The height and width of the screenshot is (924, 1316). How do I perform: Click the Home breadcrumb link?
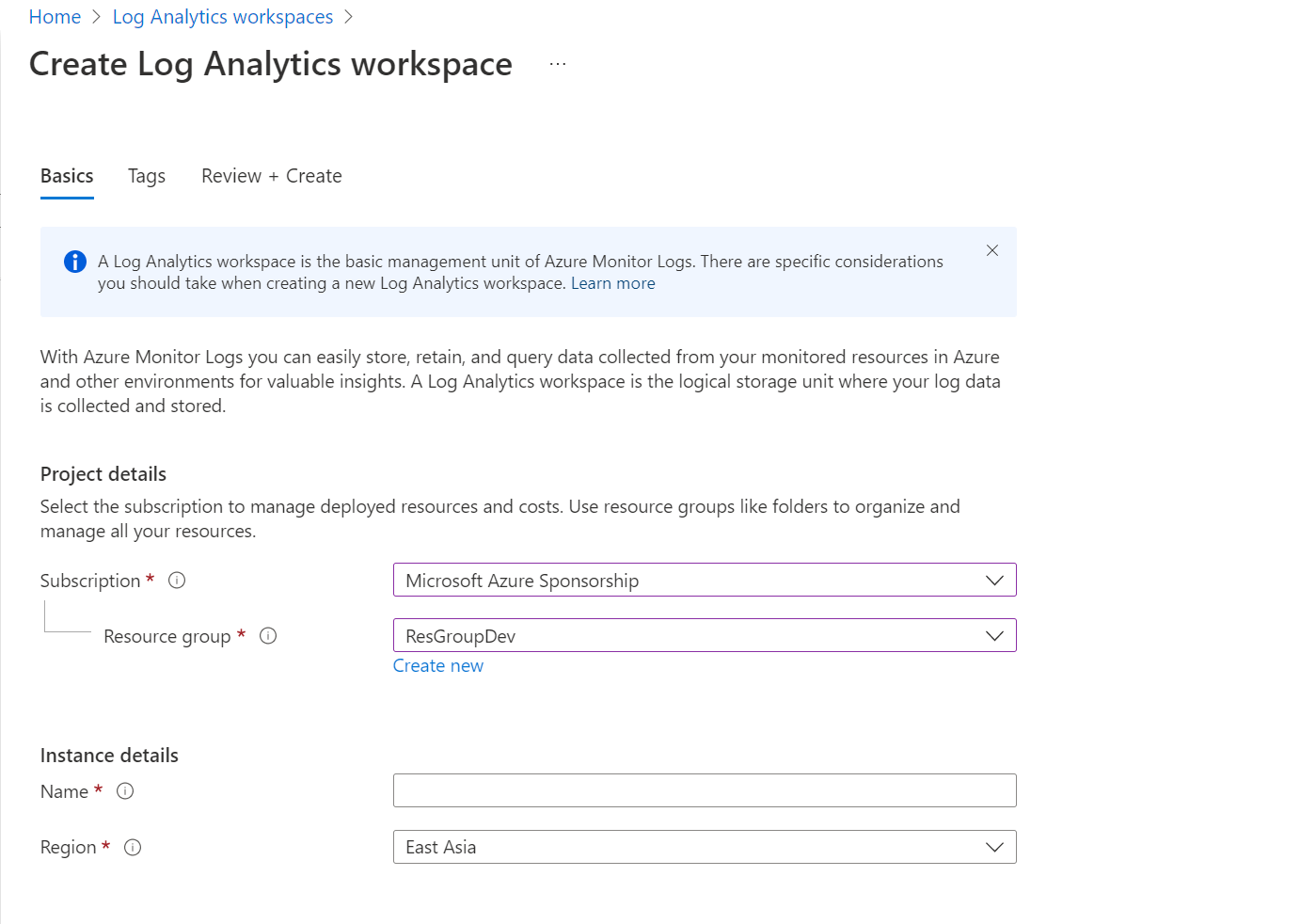coord(55,17)
